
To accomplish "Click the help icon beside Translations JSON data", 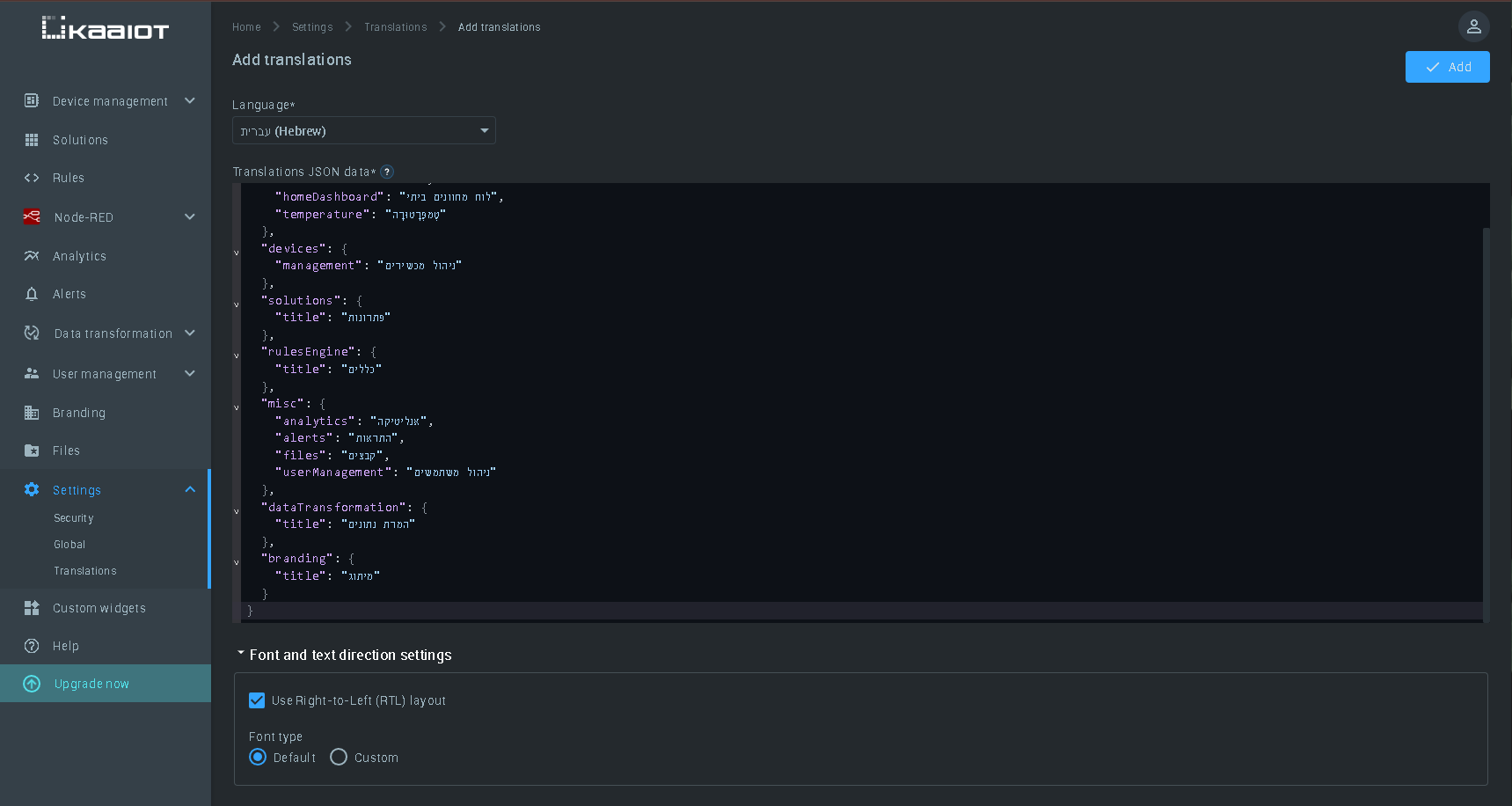I will click(x=387, y=172).
